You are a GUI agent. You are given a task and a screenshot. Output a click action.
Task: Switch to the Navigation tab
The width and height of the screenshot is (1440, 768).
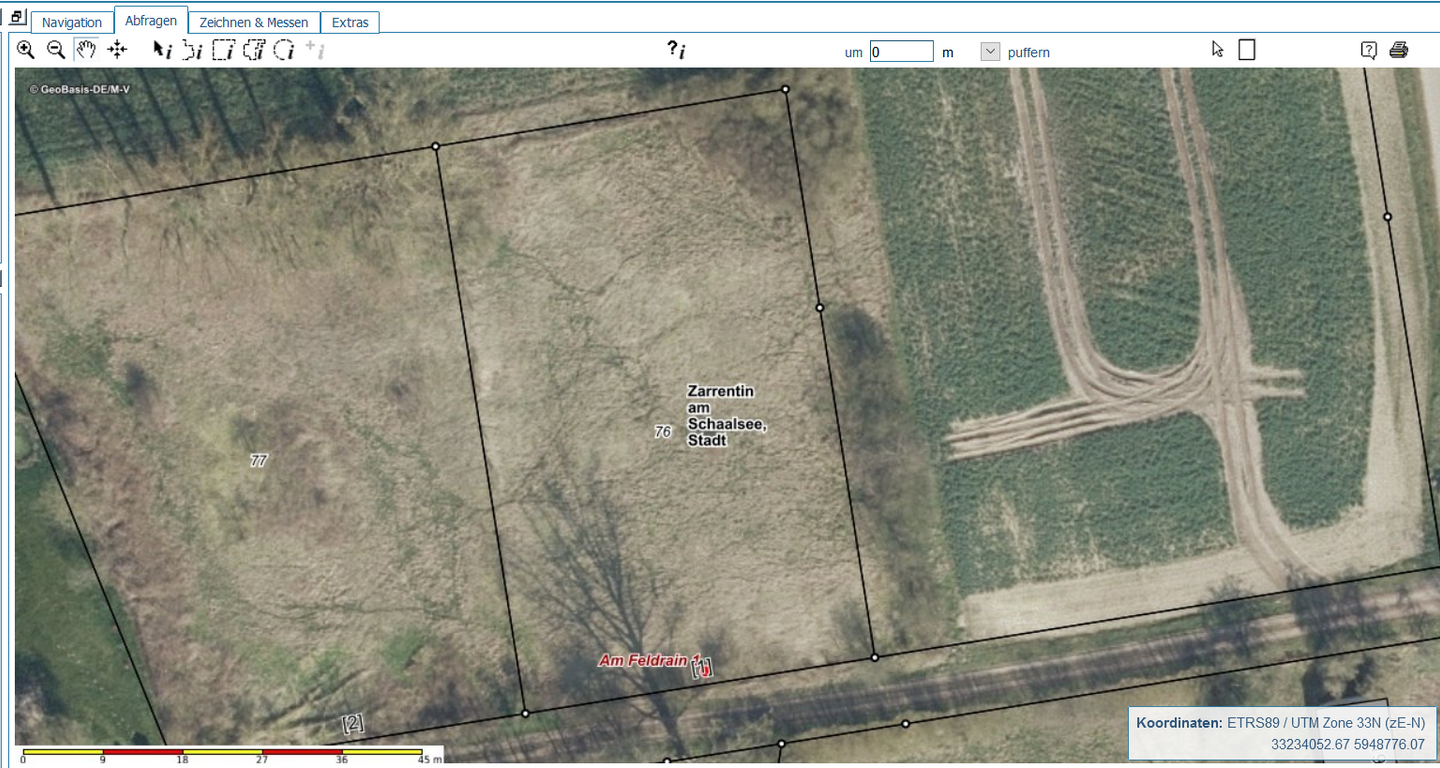[x=72, y=22]
